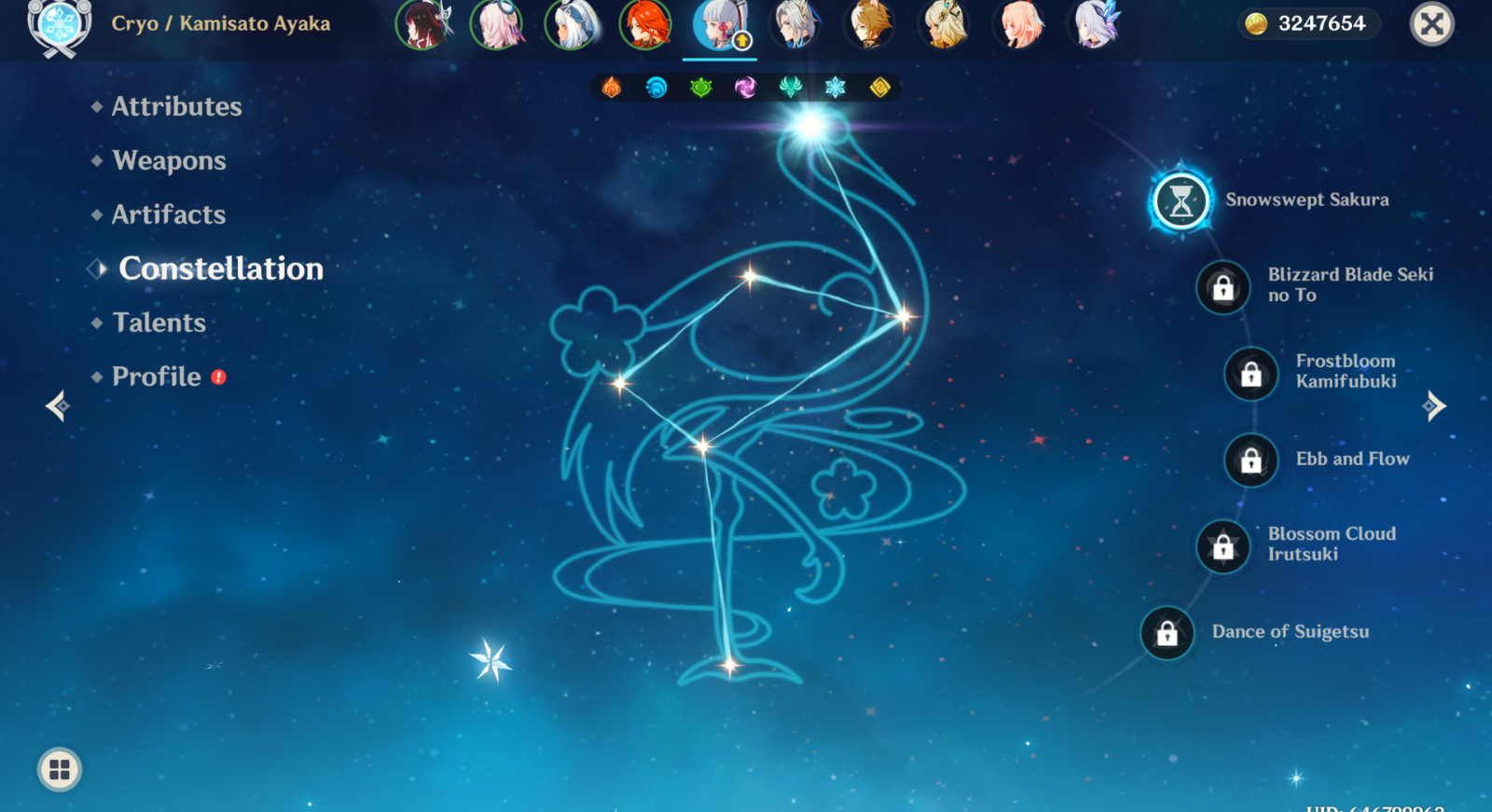Click the locked Blizzard Blade Seki no To node
This screenshot has width=1492, height=812.
point(1223,288)
